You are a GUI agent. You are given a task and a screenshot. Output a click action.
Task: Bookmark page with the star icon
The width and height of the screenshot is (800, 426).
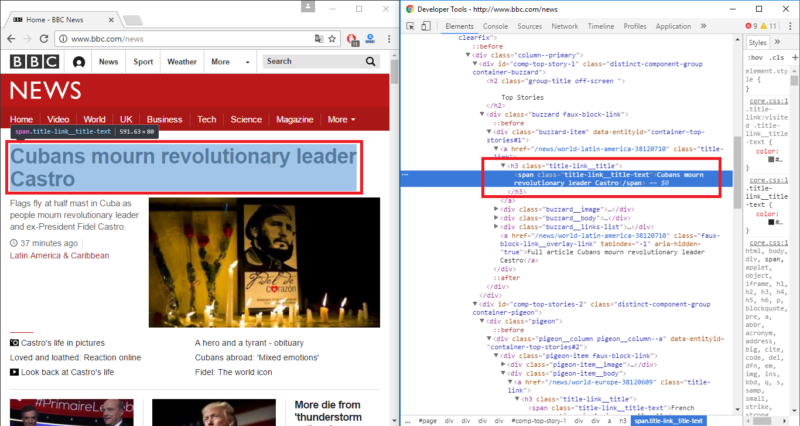pos(333,39)
